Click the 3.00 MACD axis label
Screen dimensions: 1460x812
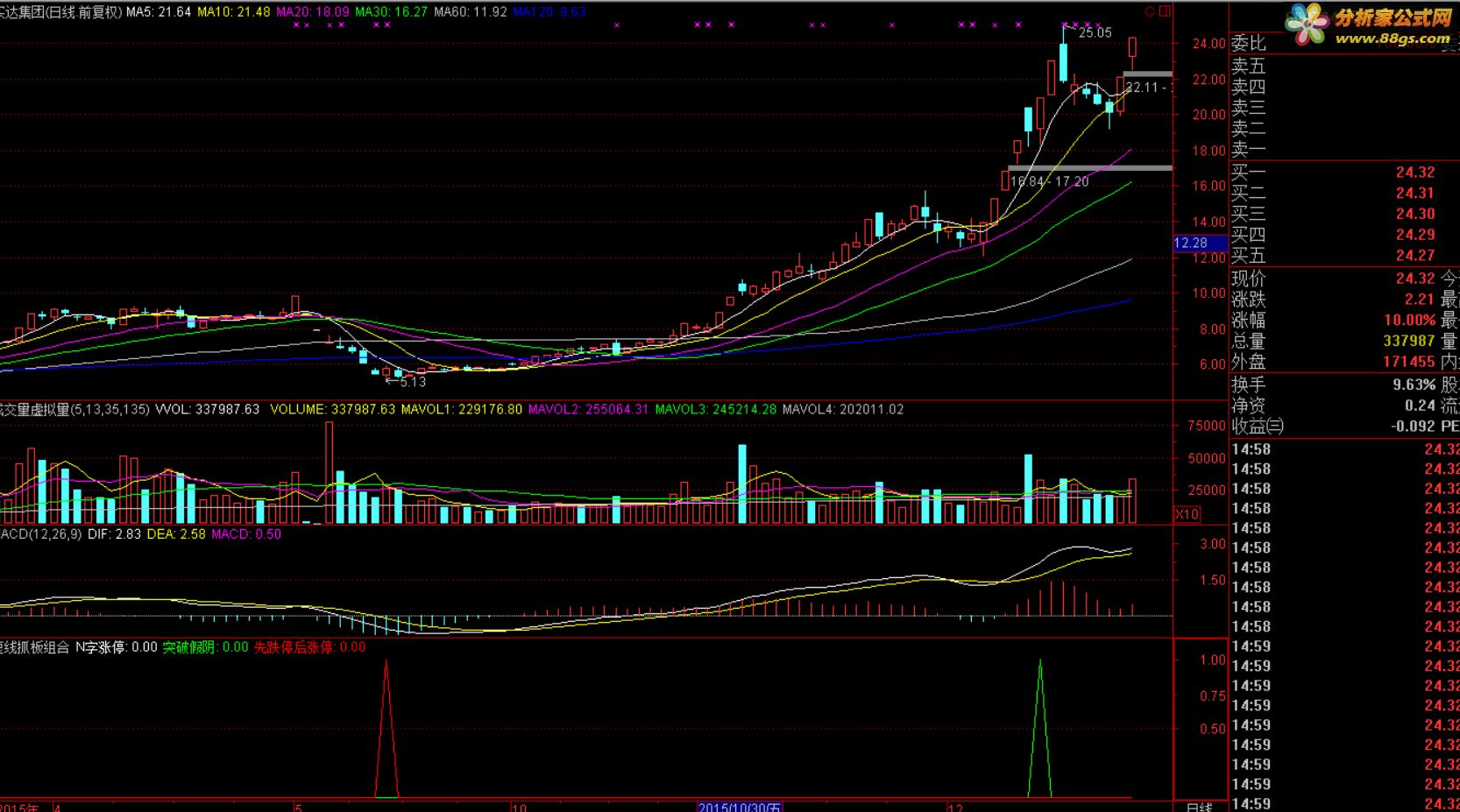pyautogui.click(x=1213, y=544)
